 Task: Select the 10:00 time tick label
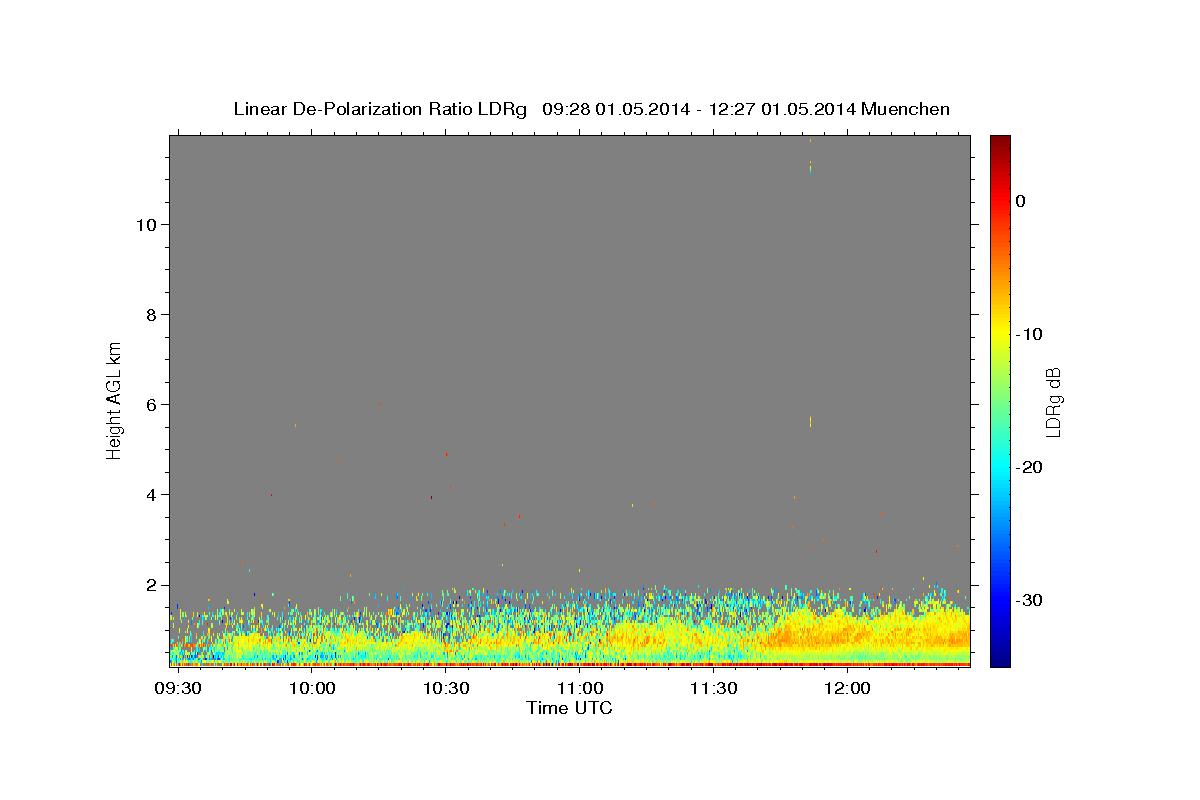[x=313, y=689]
